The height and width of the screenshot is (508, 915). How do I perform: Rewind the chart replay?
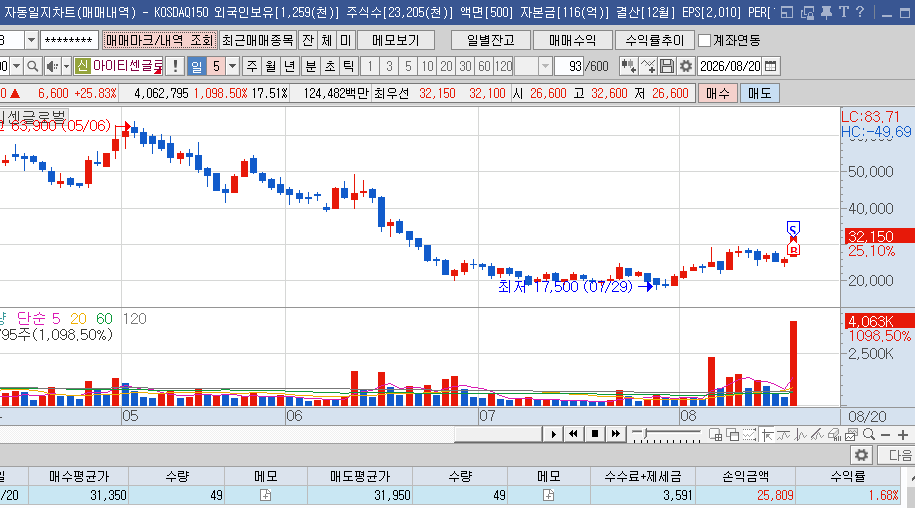(574, 435)
